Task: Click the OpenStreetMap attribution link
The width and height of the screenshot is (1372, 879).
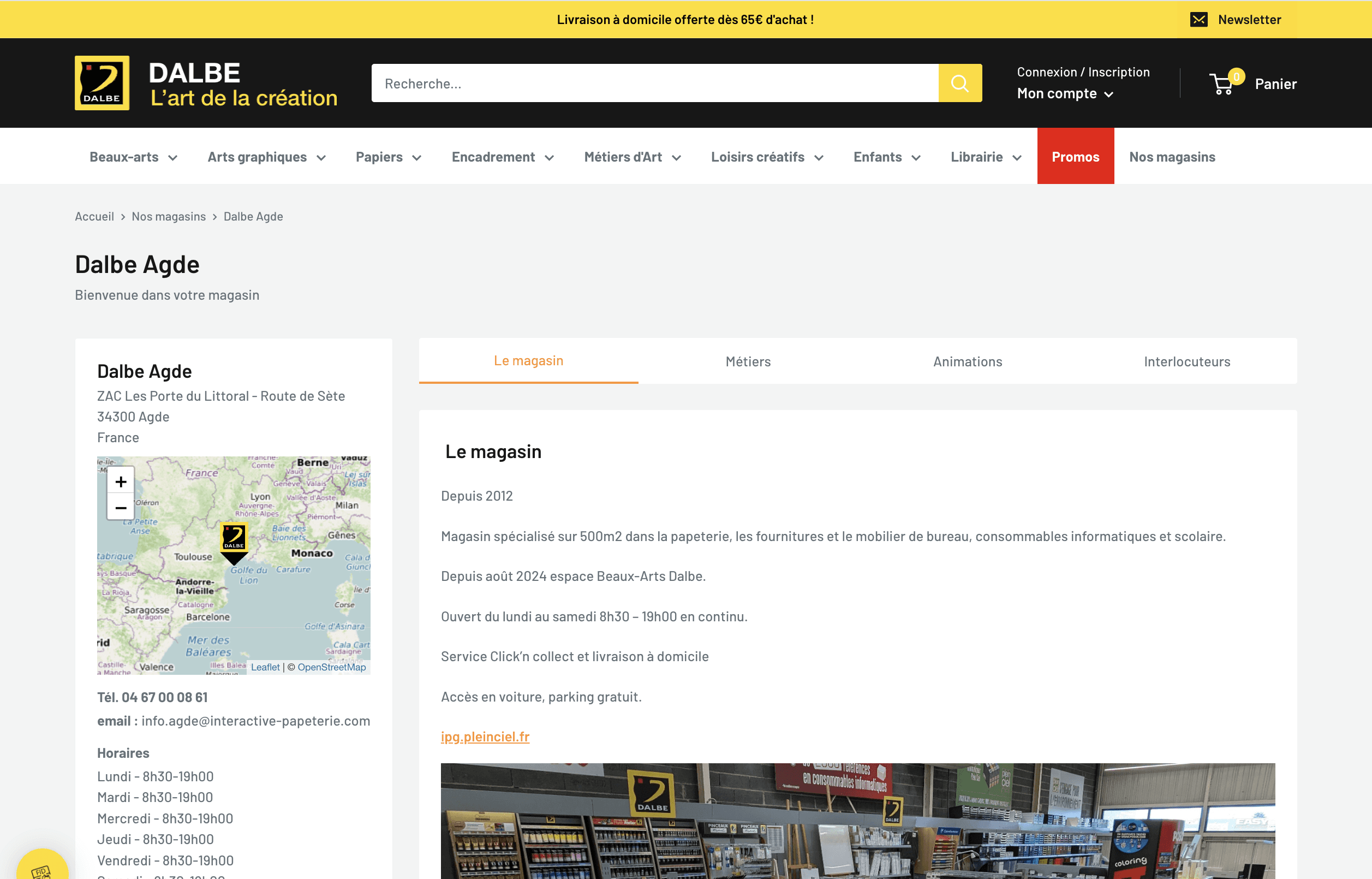Action: click(x=331, y=667)
